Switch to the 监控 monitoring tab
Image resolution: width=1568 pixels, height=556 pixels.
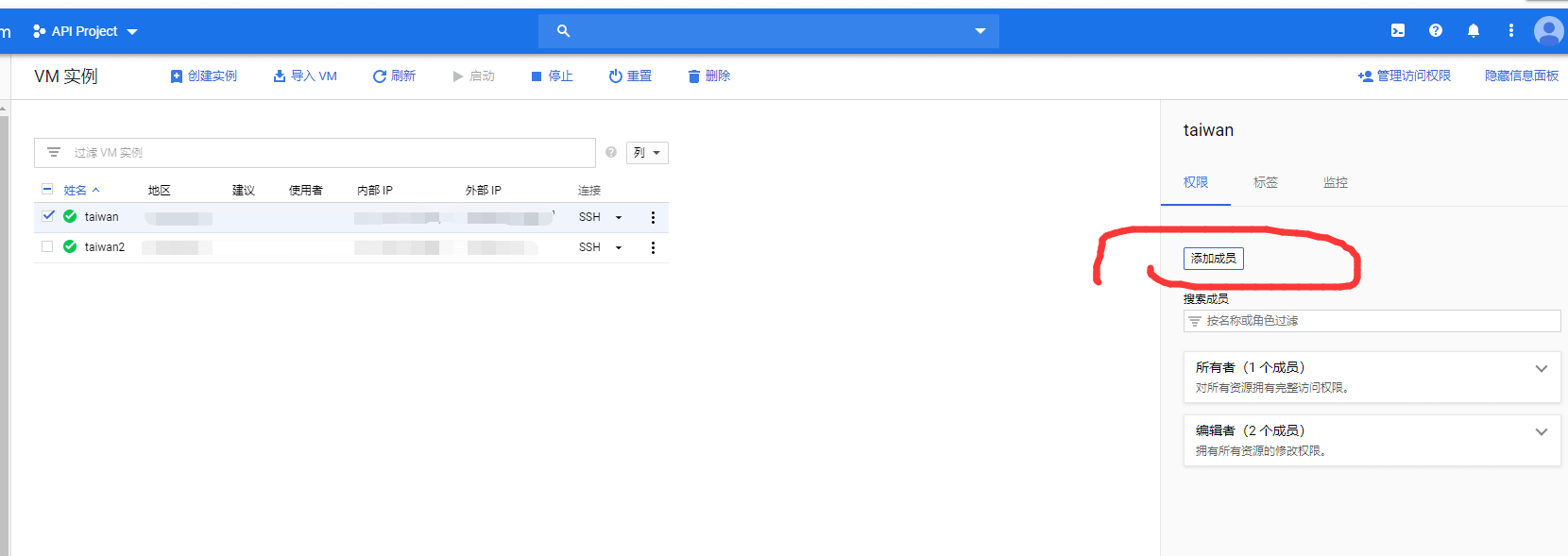(x=1335, y=182)
